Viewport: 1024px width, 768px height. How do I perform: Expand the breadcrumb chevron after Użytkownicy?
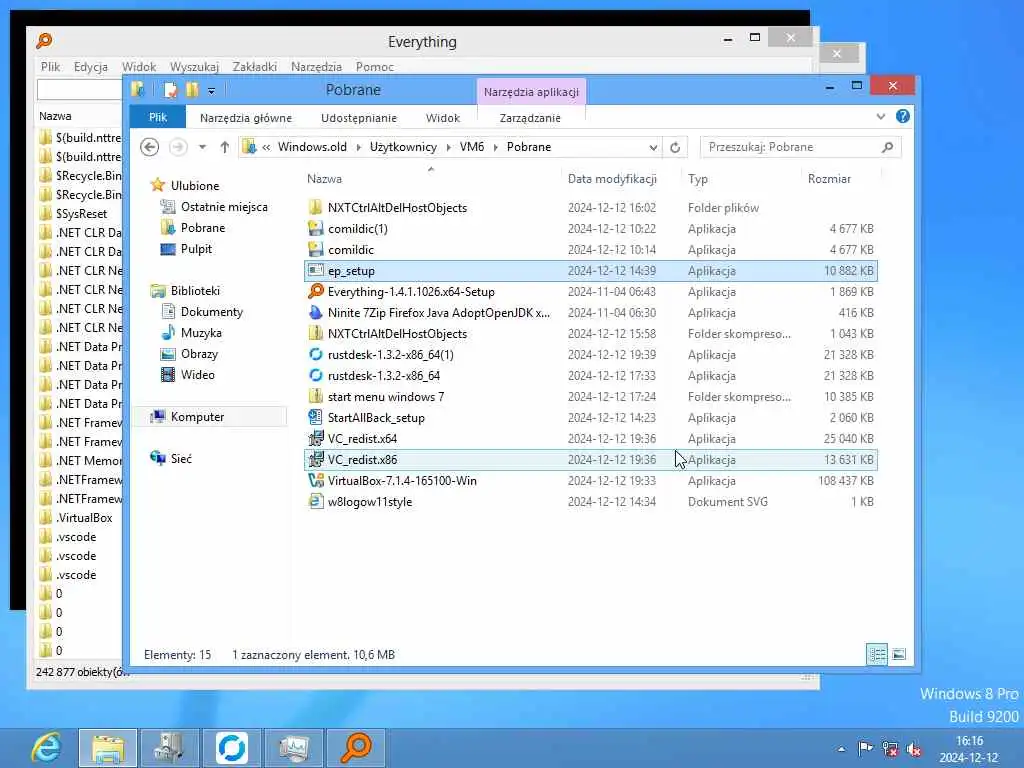(449, 148)
